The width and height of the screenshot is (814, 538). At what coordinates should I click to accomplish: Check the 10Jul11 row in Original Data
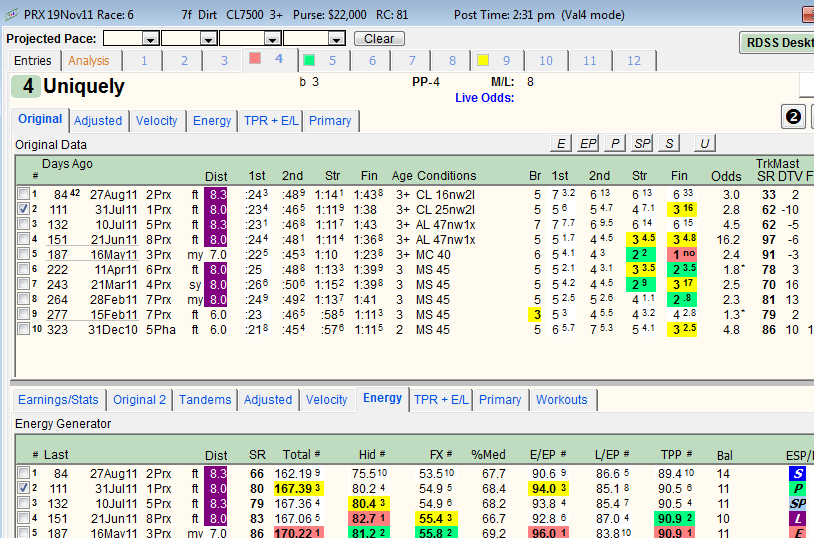click(23, 224)
